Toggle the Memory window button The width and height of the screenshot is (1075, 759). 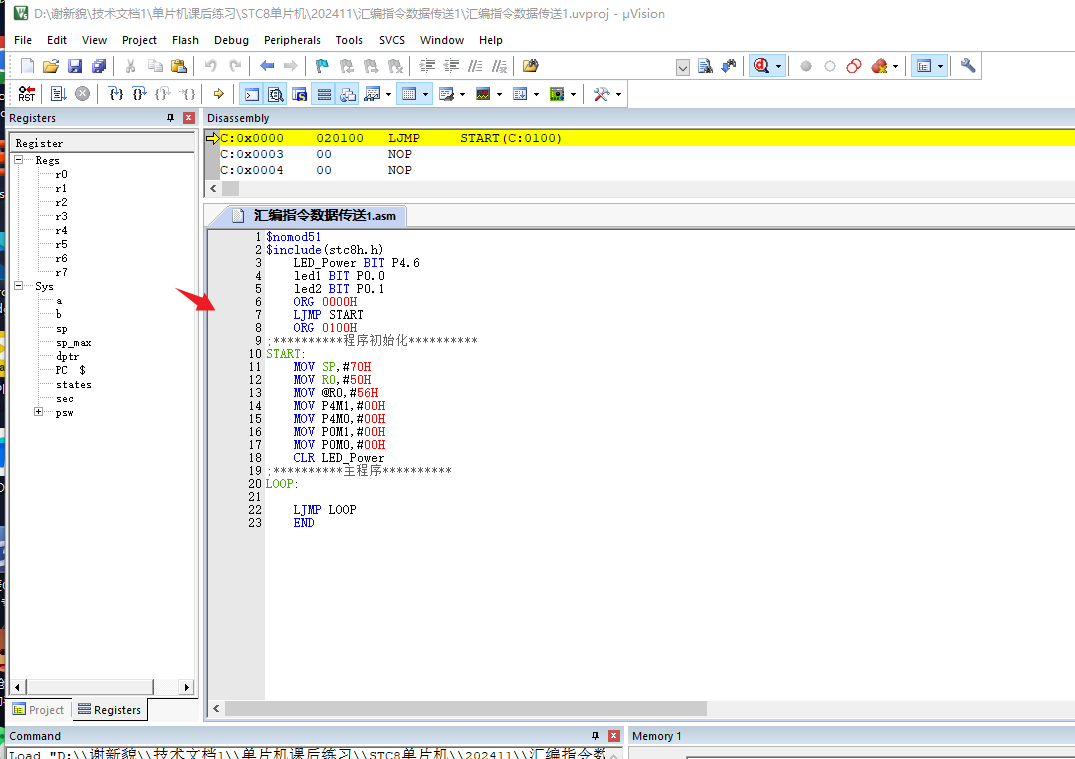coord(409,94)
